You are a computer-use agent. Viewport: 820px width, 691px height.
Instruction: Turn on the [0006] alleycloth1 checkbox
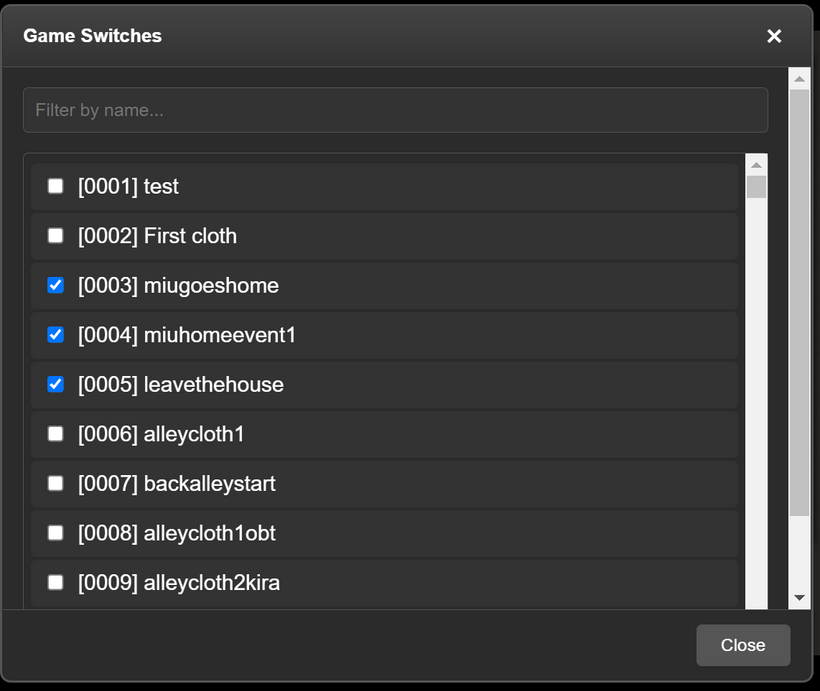(x=56, y=434)
